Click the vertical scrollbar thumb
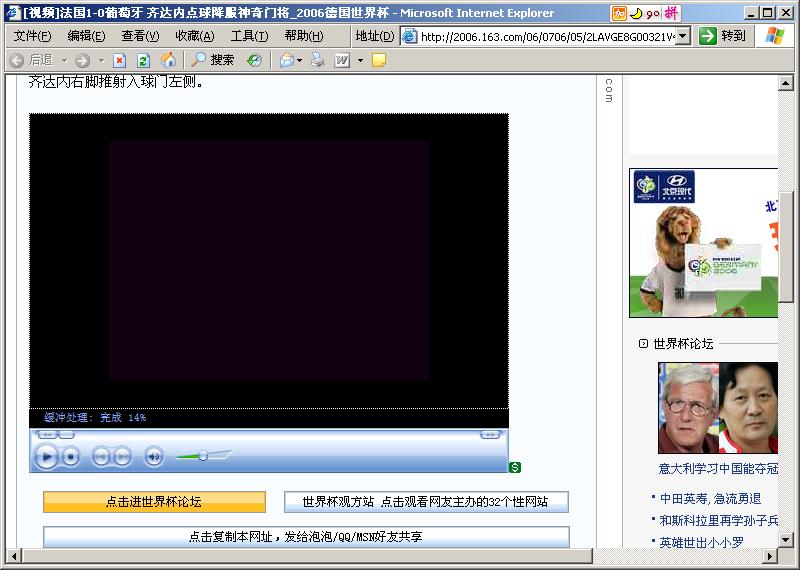800x570 pixels. [x=786, y=247]
